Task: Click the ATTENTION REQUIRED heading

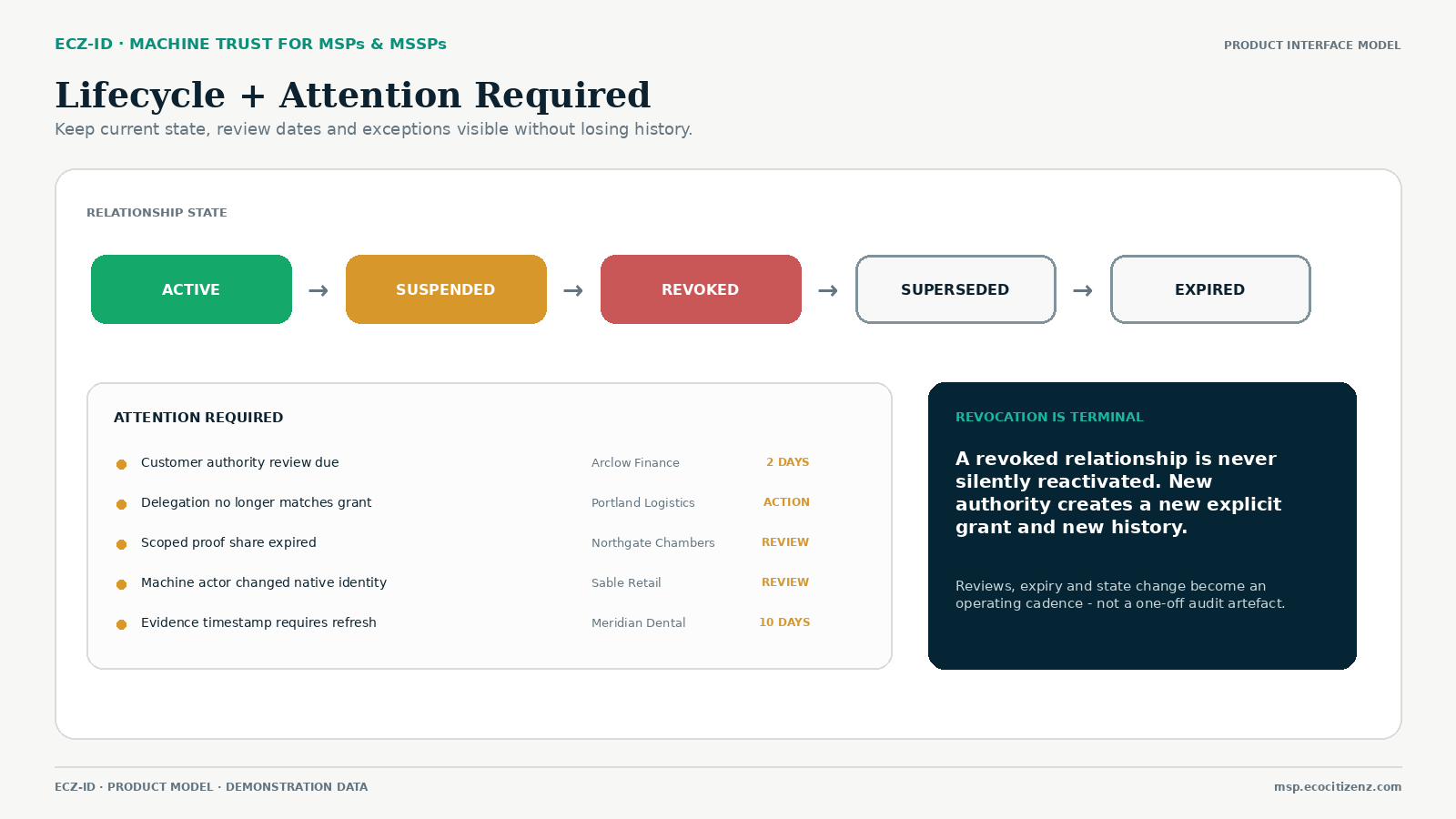Action: [x=198, y=418]
